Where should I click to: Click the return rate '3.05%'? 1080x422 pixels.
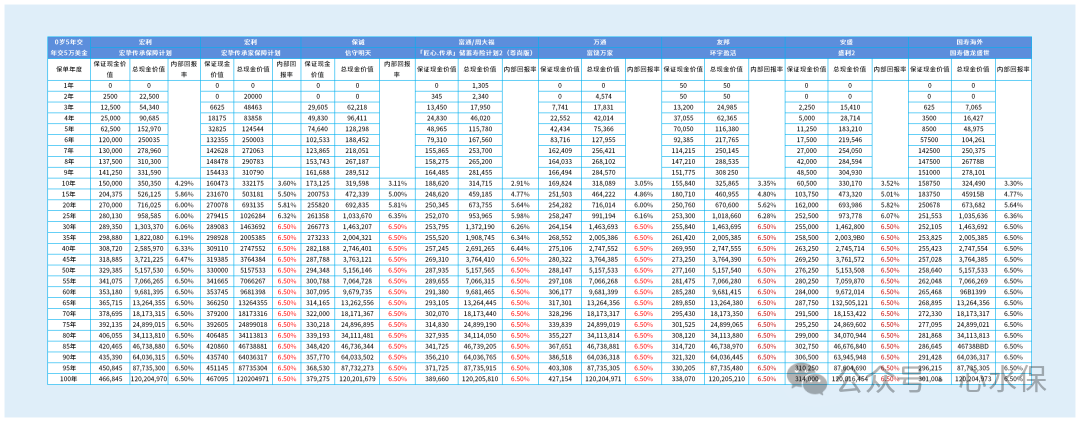(x=643, y=184)
